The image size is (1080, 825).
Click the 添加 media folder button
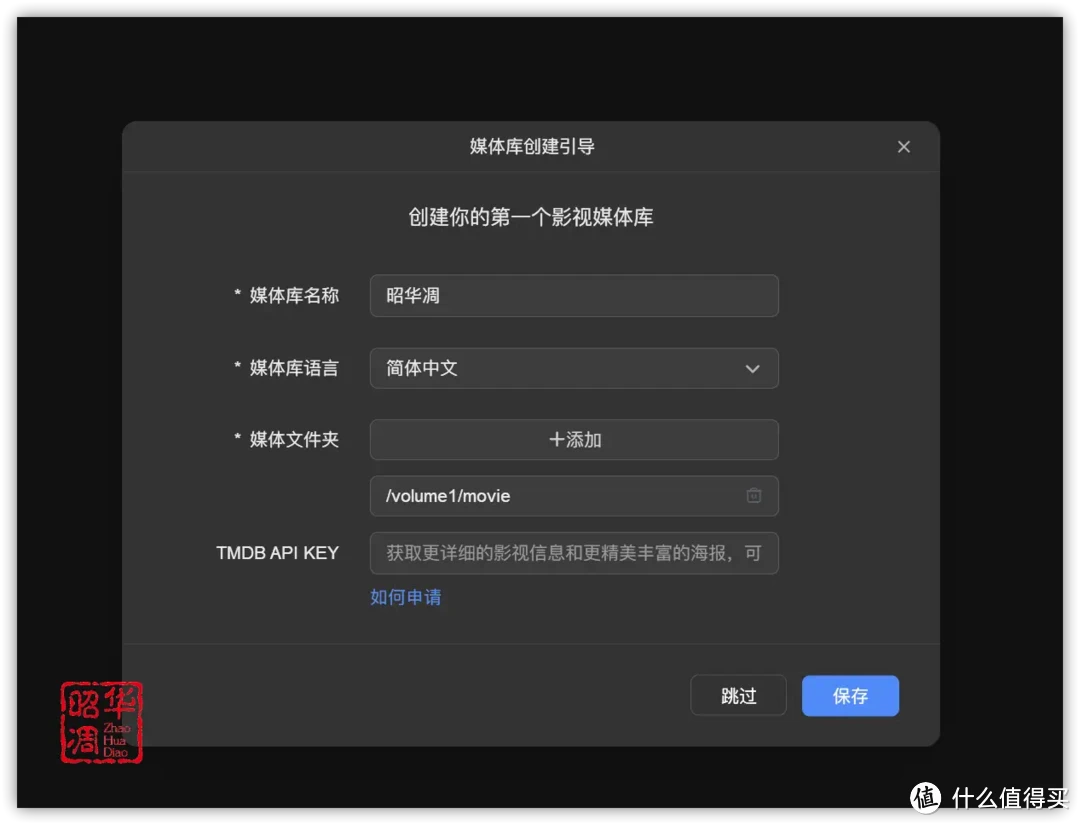click(x=574, y=440)
